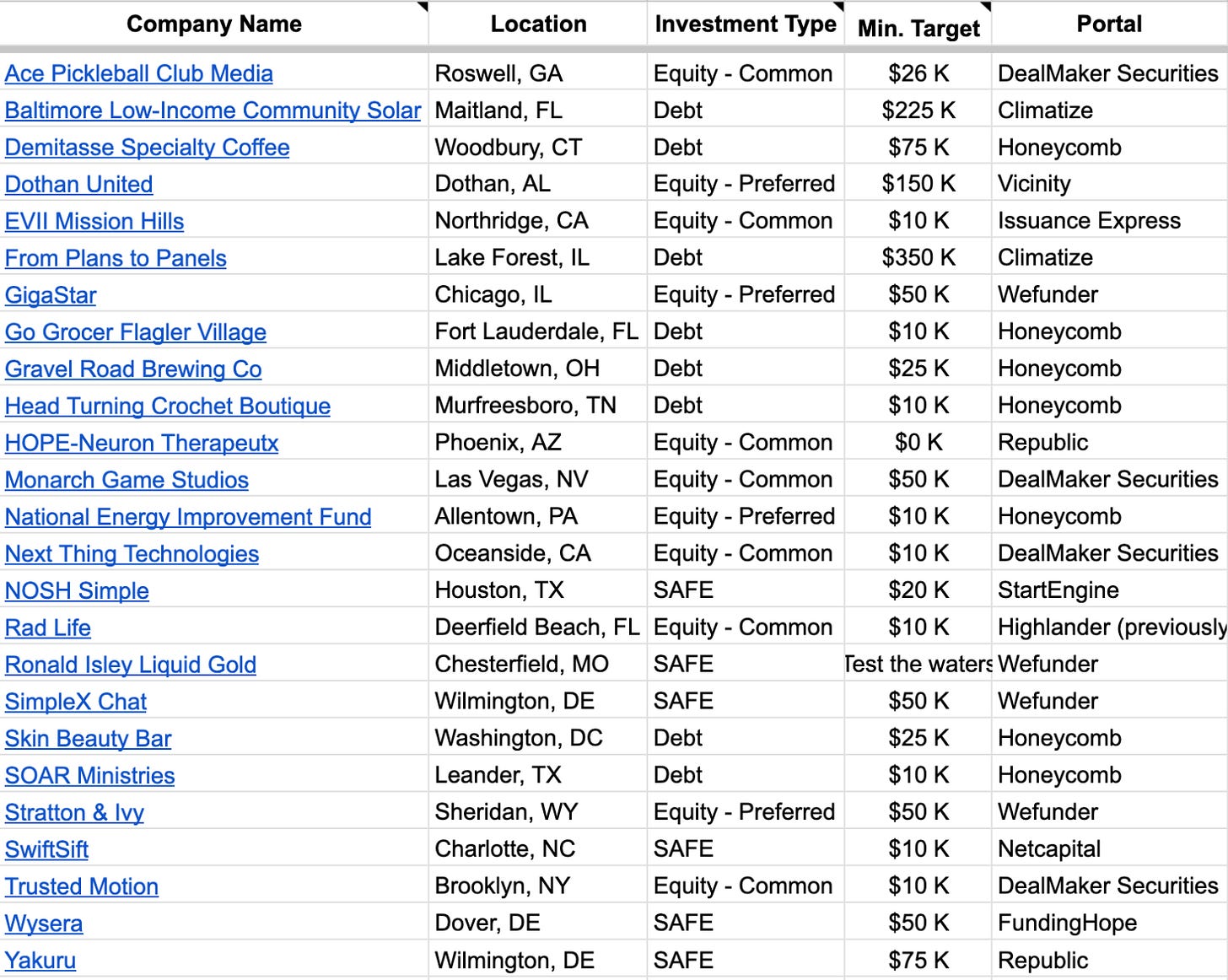Select the Washington, DC cell
The image size is (1228, 980).
tap(538, 738)
